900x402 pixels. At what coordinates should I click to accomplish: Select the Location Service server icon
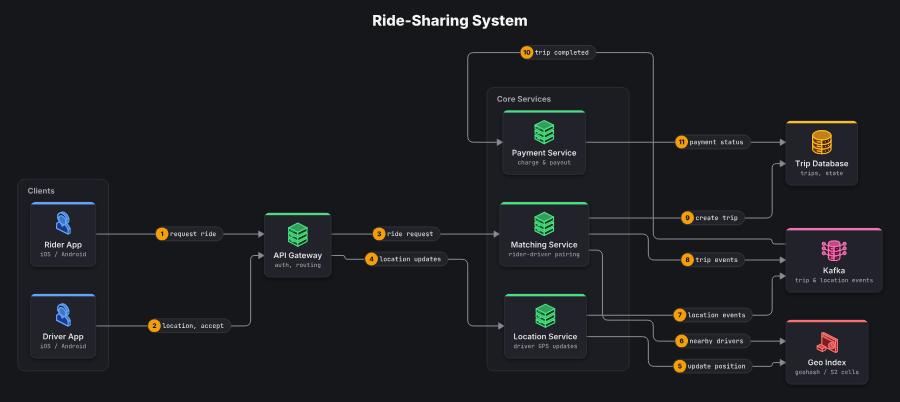point(544,315)
